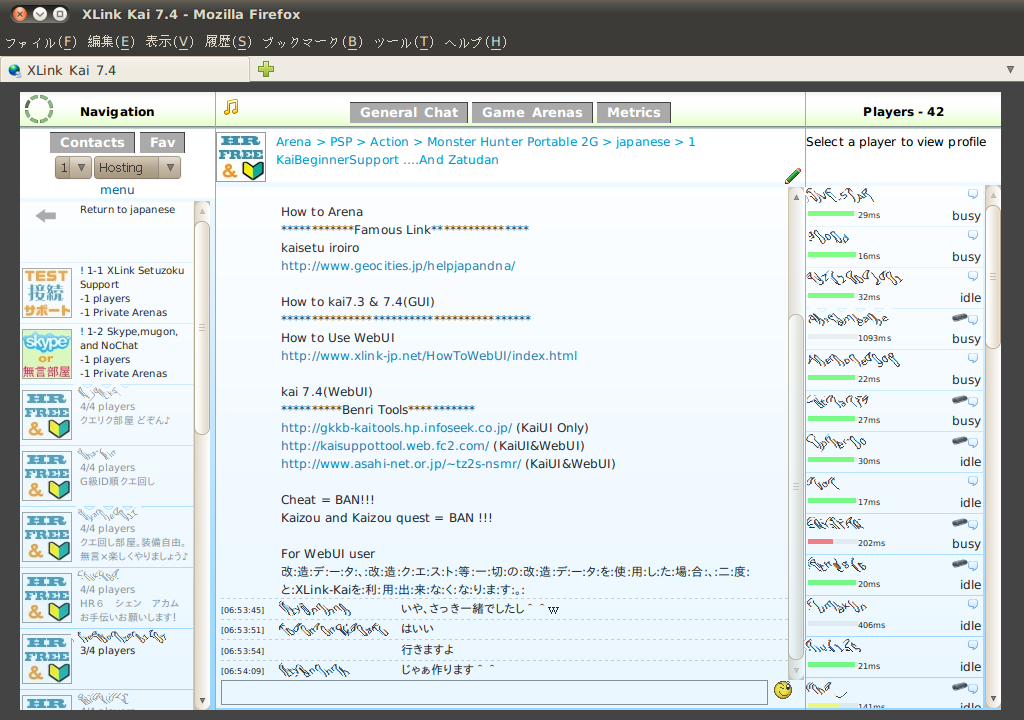This screenshot has height=720, width=1024.
Task: Click chat bubble icon for 406ms player
Action: [972, 604]
